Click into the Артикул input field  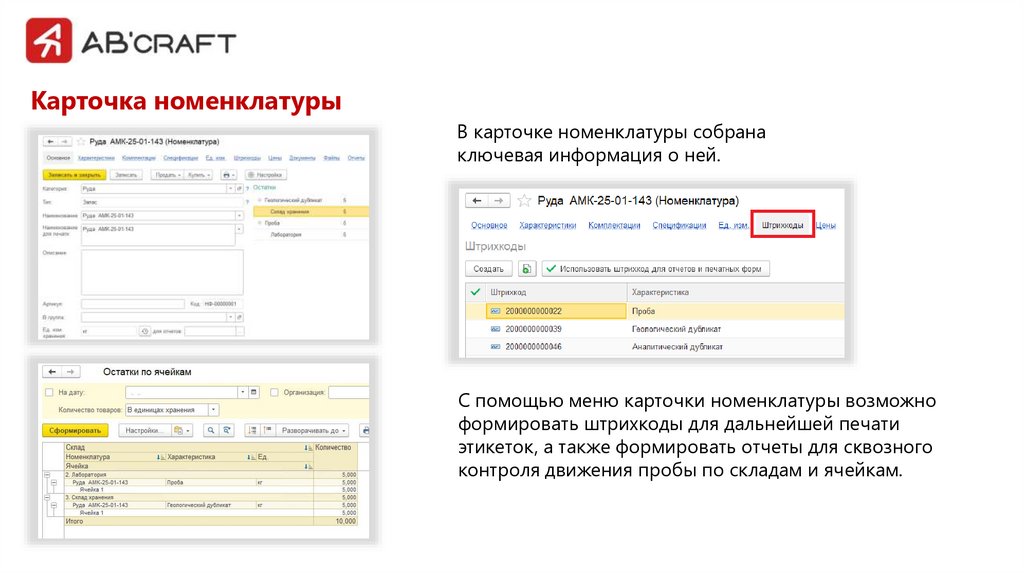point(133,304)
